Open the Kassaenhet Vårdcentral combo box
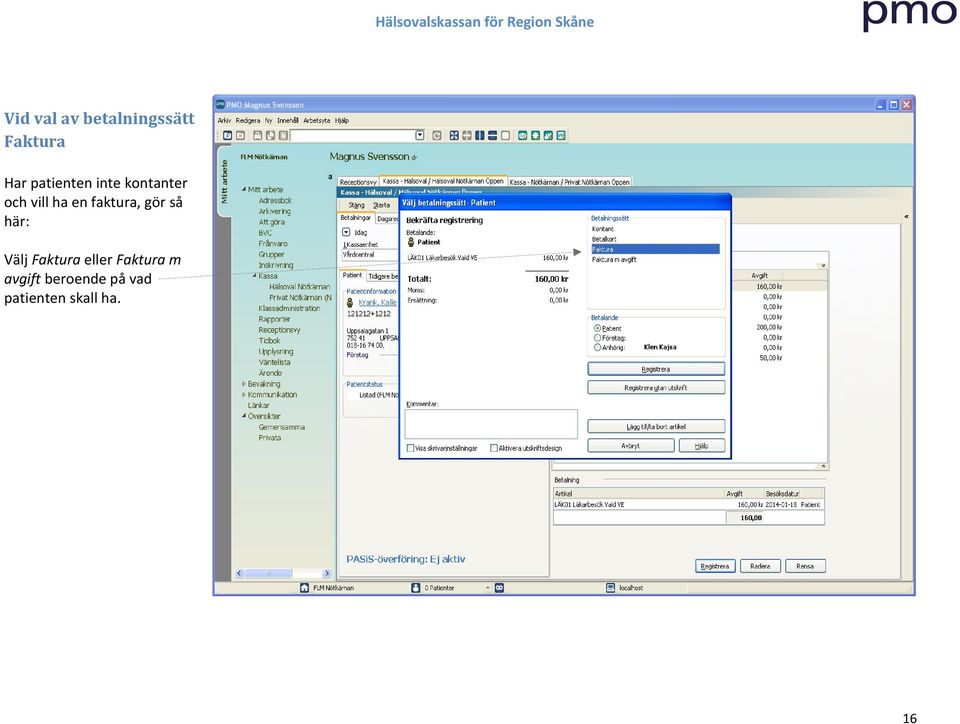Viewport: 960px width, 724px height. click(x=370, y=255)
